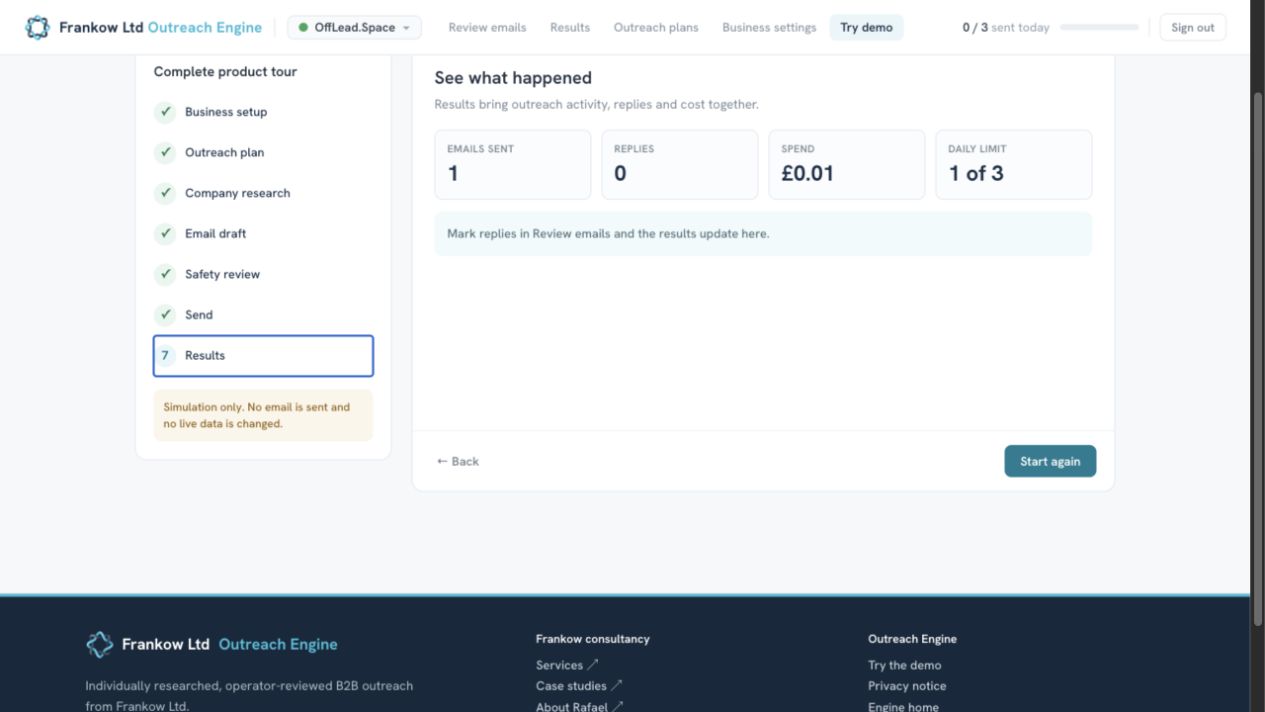Click the "See what happened" heading
Image resolution: width=1265 pixels, height=712 pixels.
pyautogui.click(x=513, y=78)
